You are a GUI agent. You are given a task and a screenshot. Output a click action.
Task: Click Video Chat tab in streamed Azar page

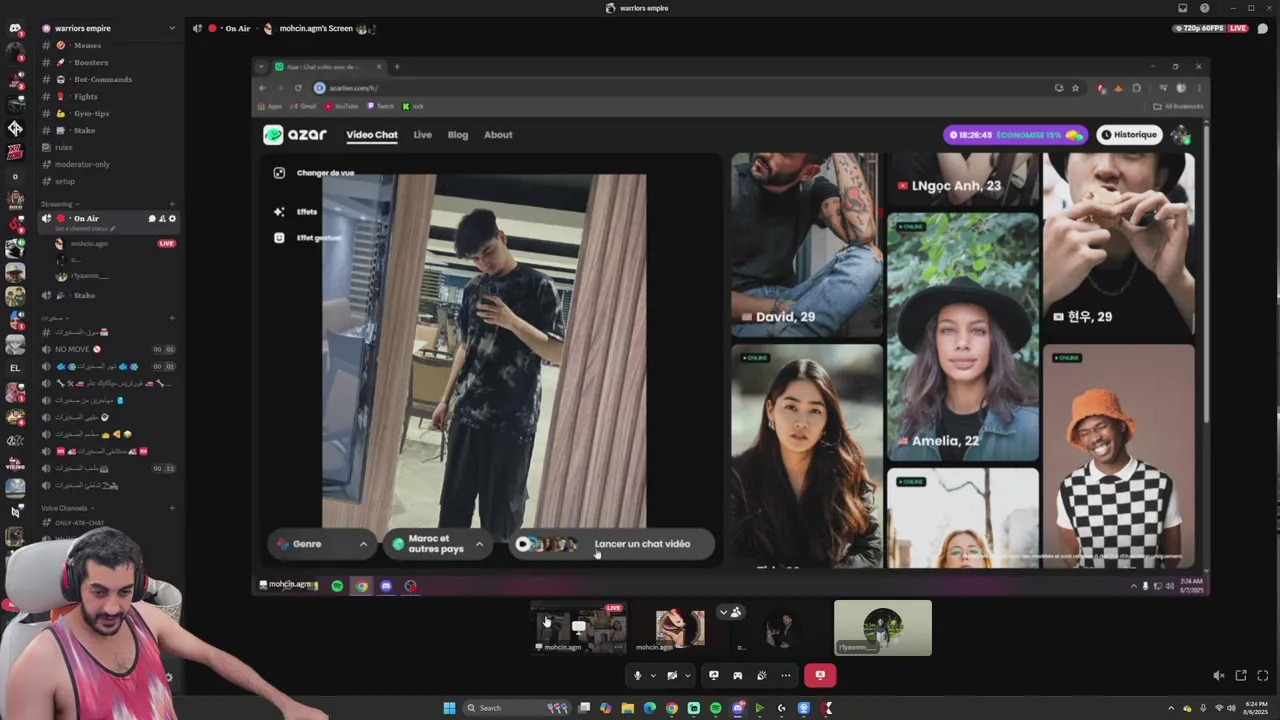372,135
